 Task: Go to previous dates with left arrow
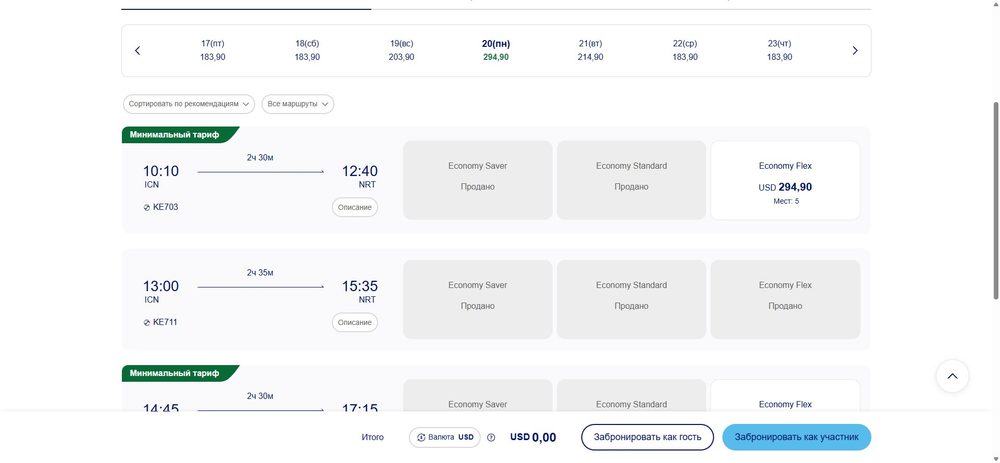138,50
